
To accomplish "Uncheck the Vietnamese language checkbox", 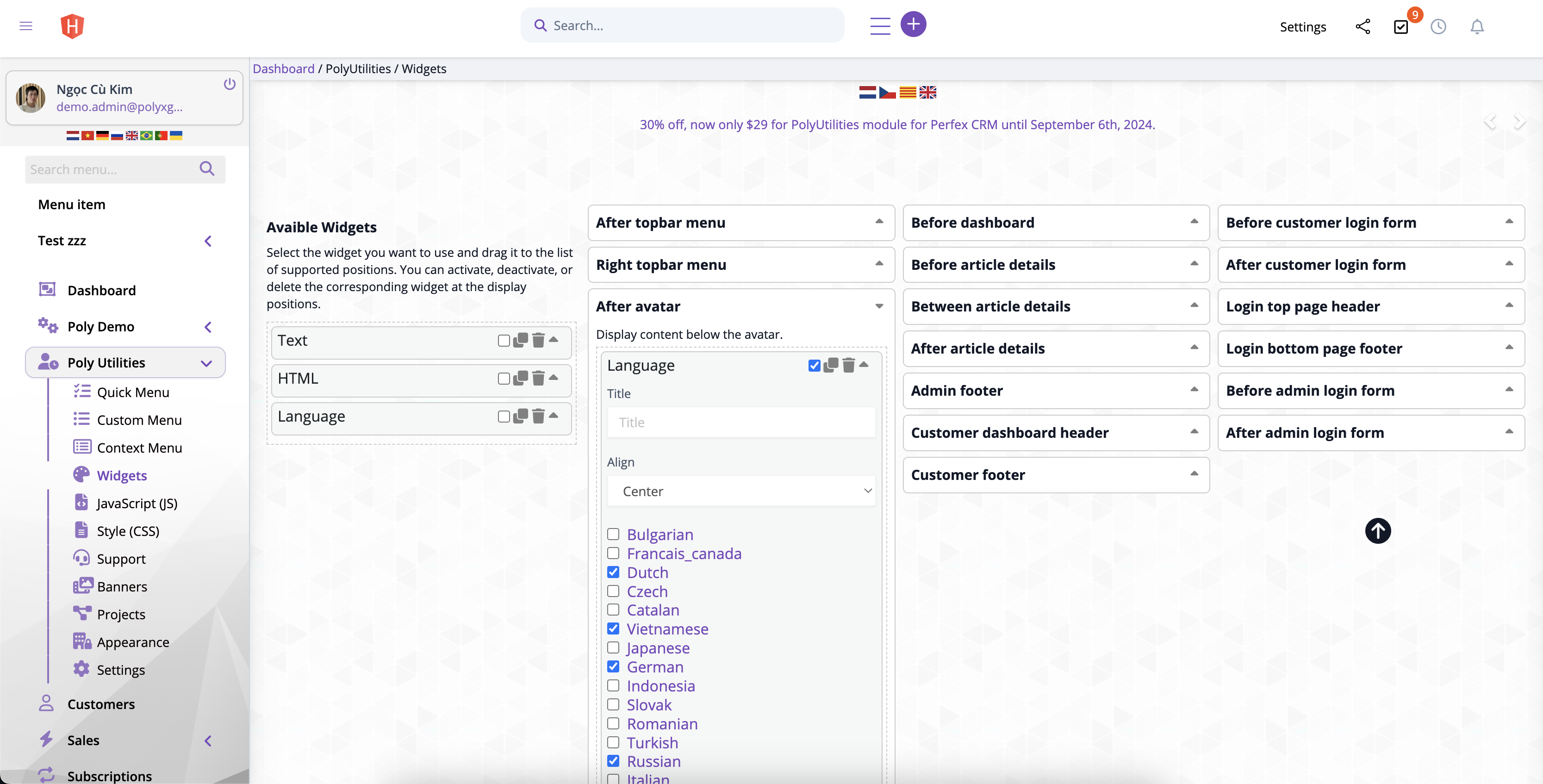I will click(x=613, y=628).
